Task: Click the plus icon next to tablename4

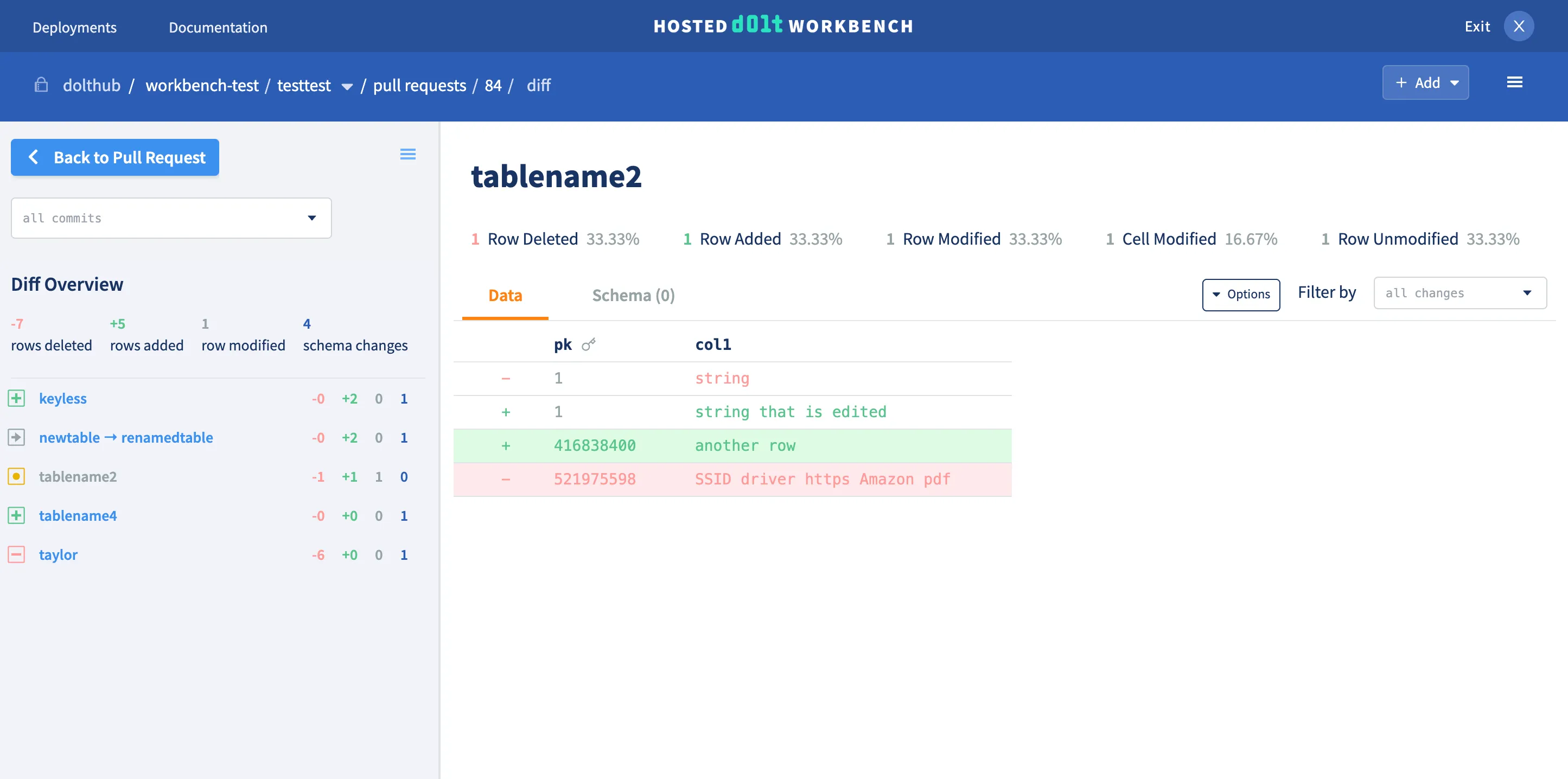Action: pos(16,515)
